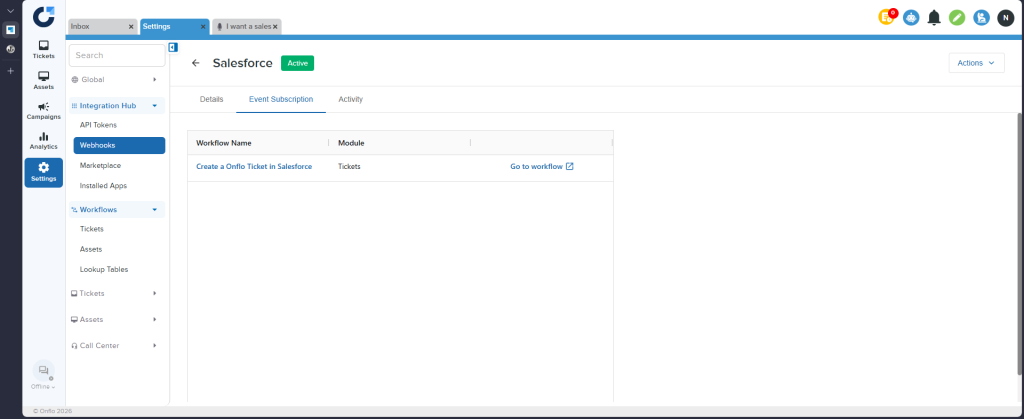Open the Tickets module in sidebar
Image resolution: width=1024 pixels, height=419 pixels.
click(44, 50)
